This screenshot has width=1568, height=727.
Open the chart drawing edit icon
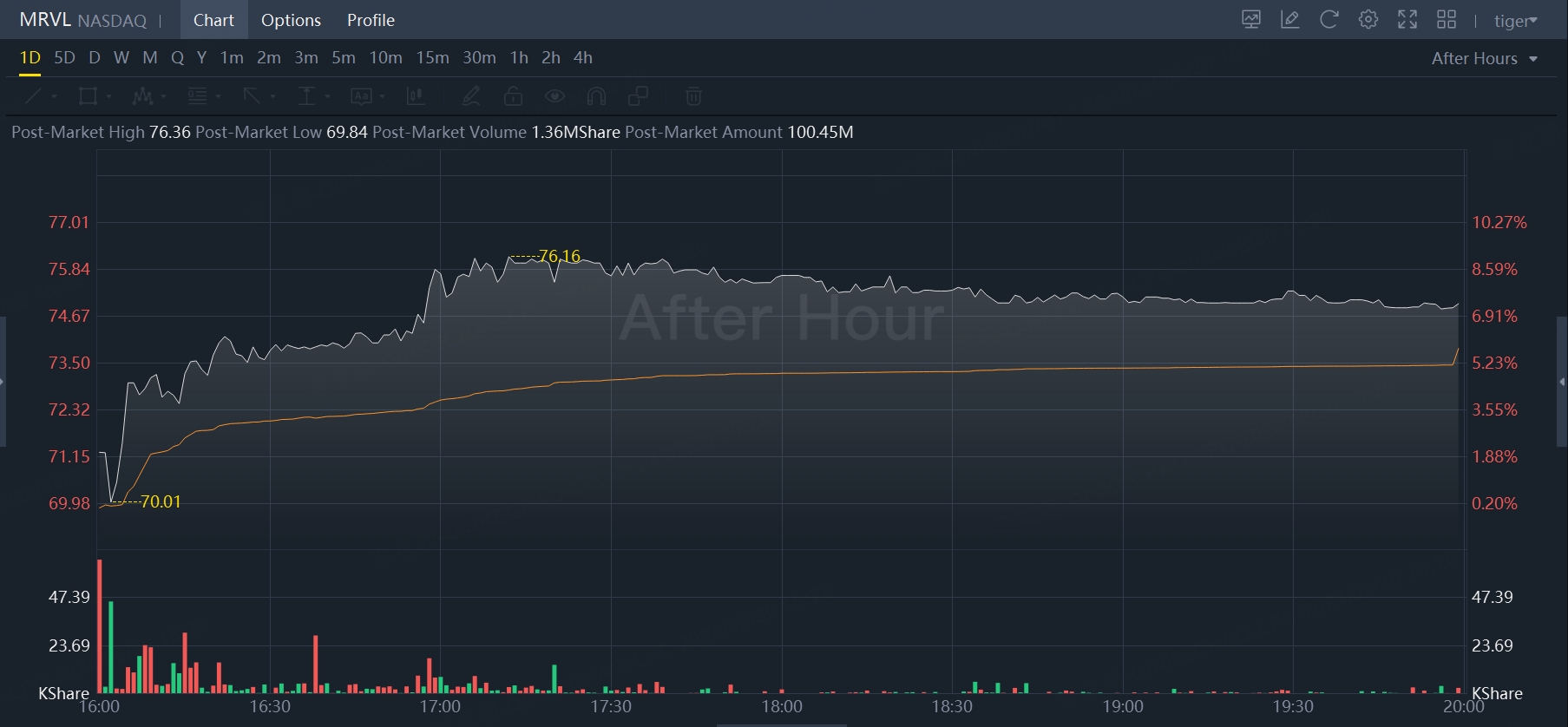1289,20
